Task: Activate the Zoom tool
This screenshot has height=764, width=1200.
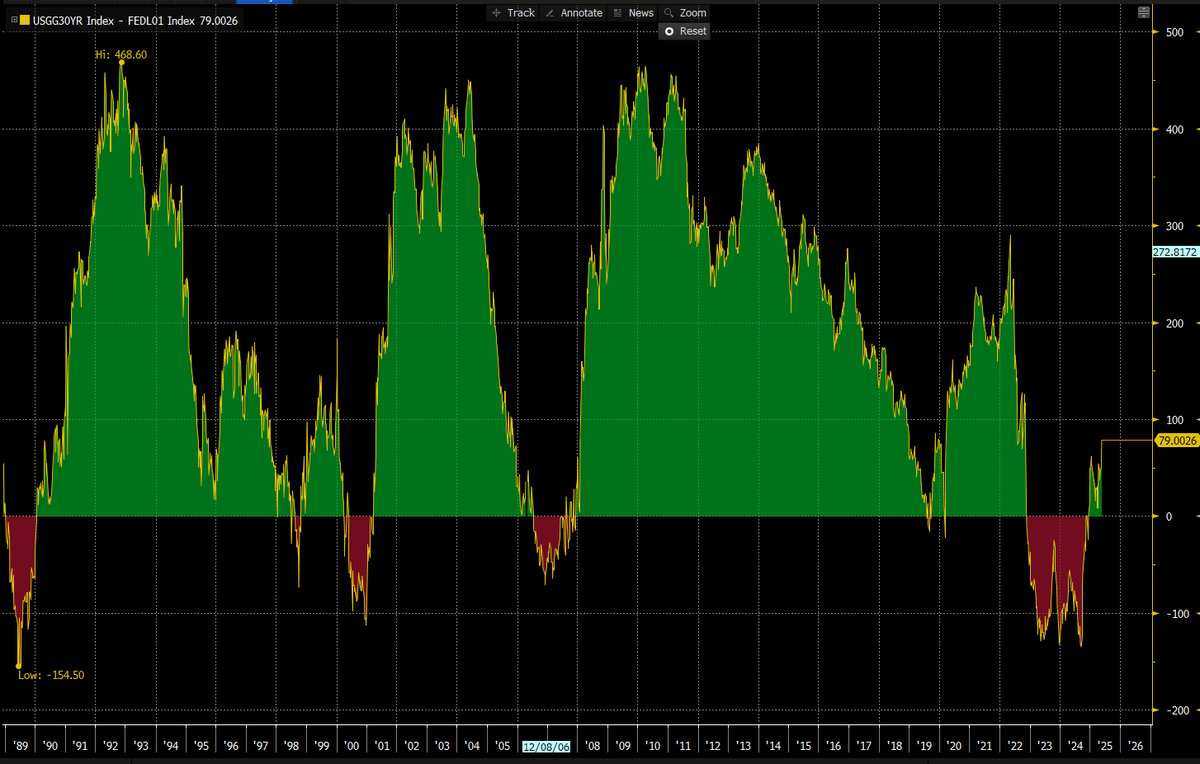Action: (685, 13)
